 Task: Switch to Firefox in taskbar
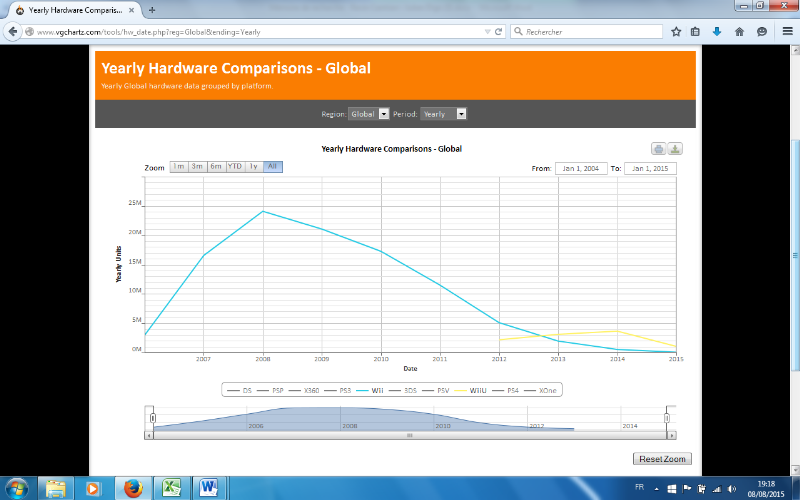133,489
